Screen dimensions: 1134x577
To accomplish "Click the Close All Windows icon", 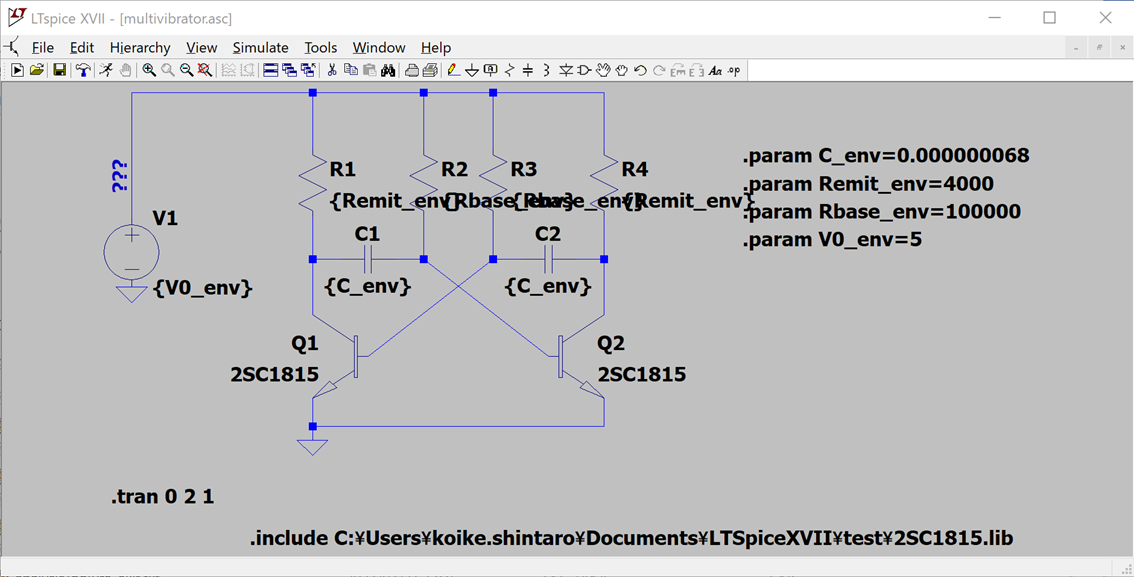I will (308, 70).
